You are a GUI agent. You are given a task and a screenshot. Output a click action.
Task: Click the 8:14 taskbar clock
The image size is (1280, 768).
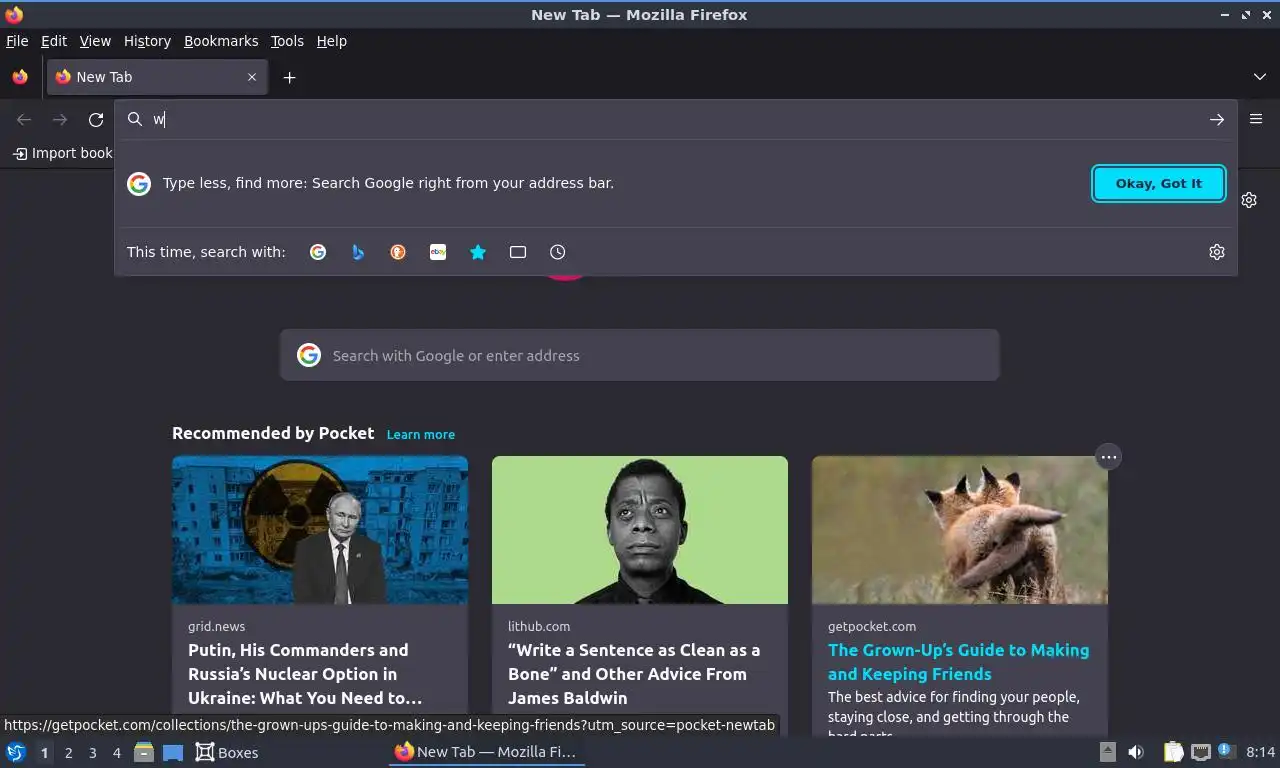[x=1260, y=752]
